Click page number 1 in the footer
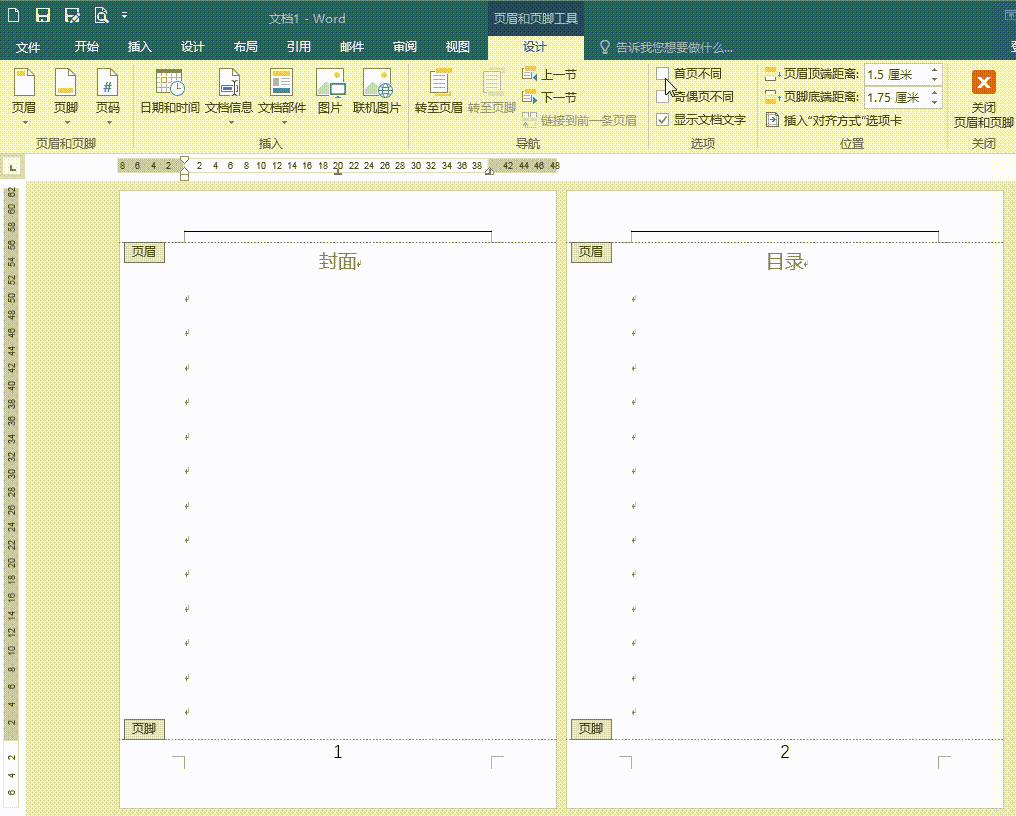Viewport: 1016px width, 816px height. (x=338, y=752)
